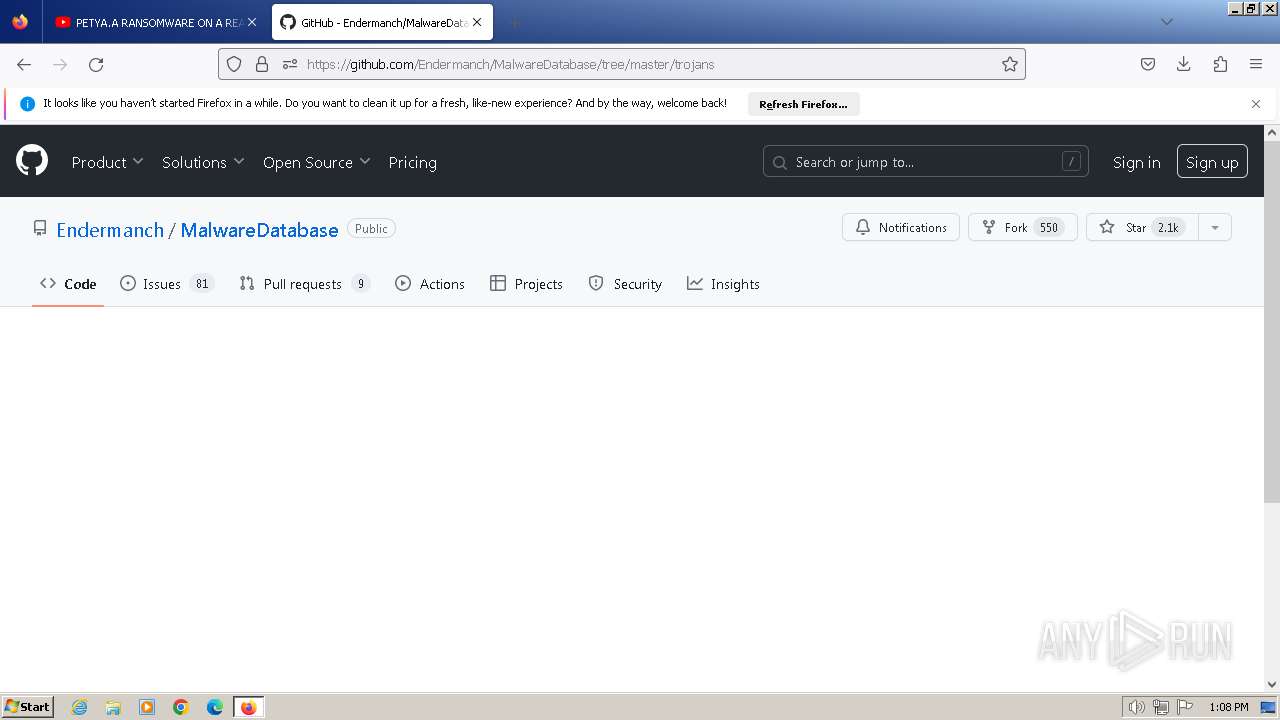Screen dimensions: 1280x720
Task: Open the MalwareDatabase repository link
Action: 259,230
